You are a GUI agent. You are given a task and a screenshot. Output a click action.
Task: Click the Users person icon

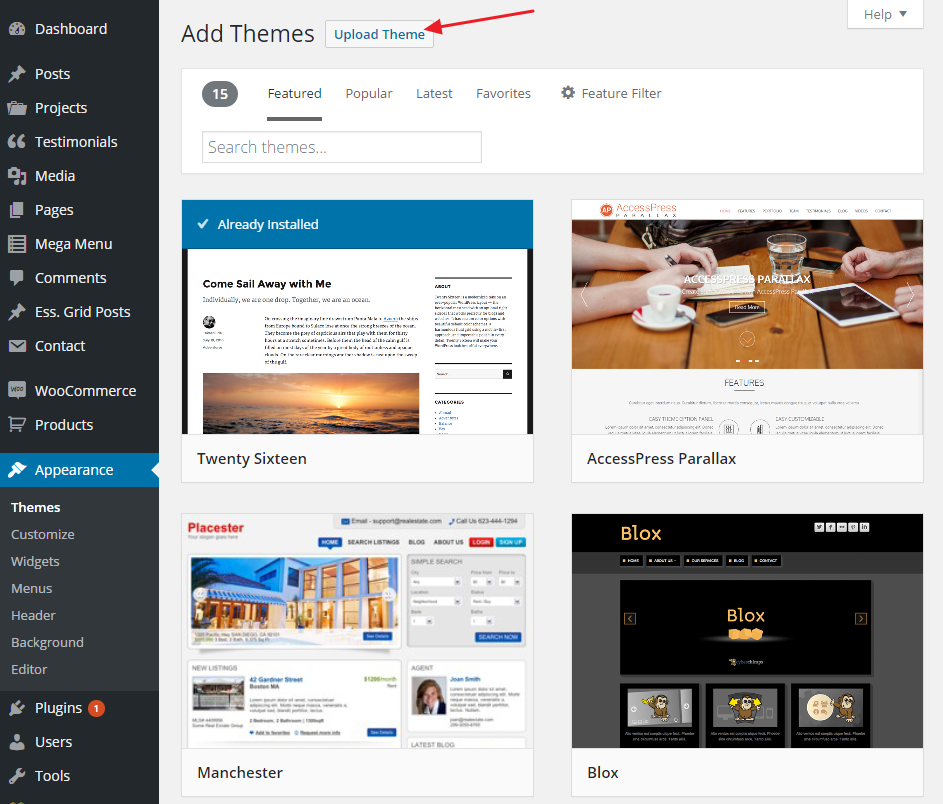(17, 742)
